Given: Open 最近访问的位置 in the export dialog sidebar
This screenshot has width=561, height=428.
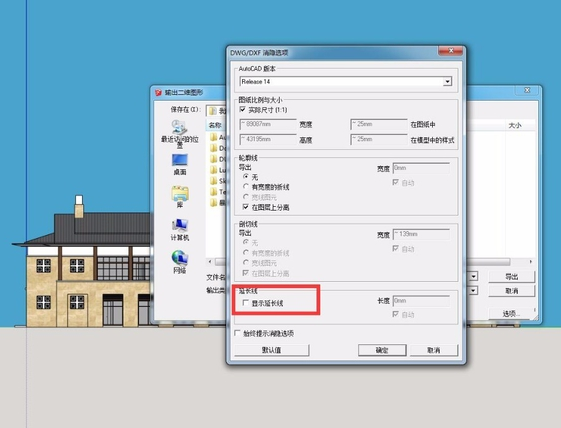Looking at the screenshot, I should pos(180,134).
